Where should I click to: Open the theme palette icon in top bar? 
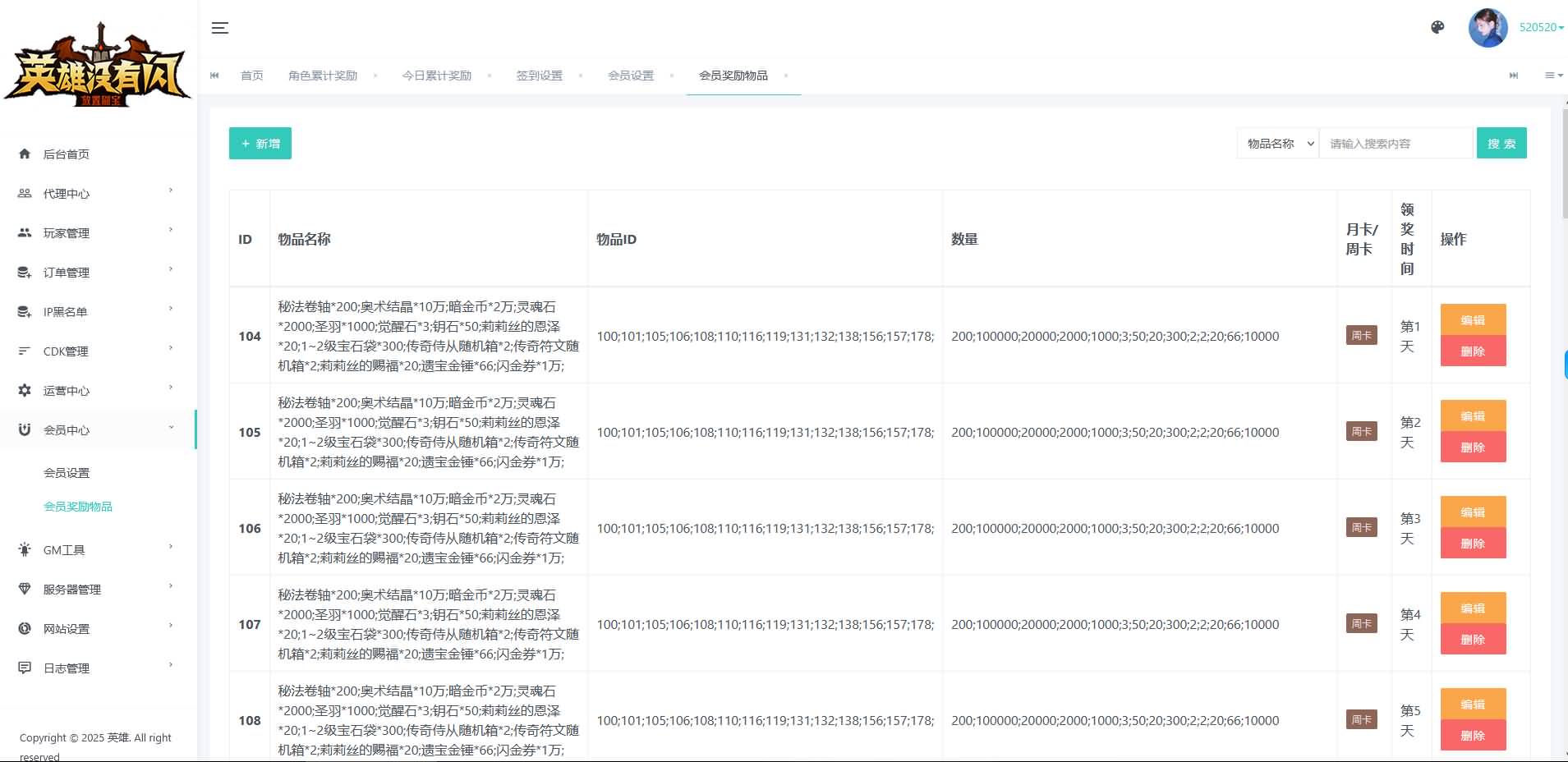[1437, 27]
